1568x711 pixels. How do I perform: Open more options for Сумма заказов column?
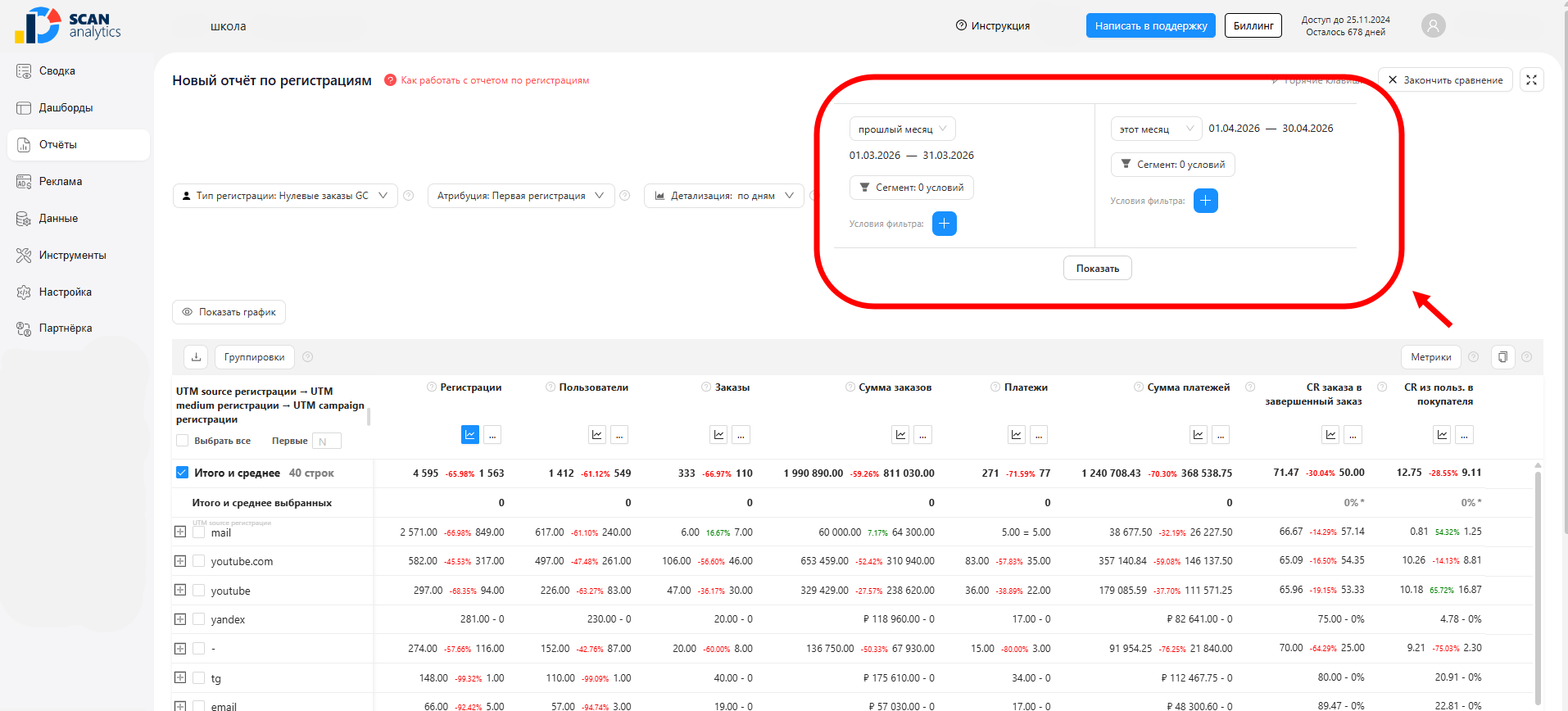pyautogui.click(x=922, y=435)
